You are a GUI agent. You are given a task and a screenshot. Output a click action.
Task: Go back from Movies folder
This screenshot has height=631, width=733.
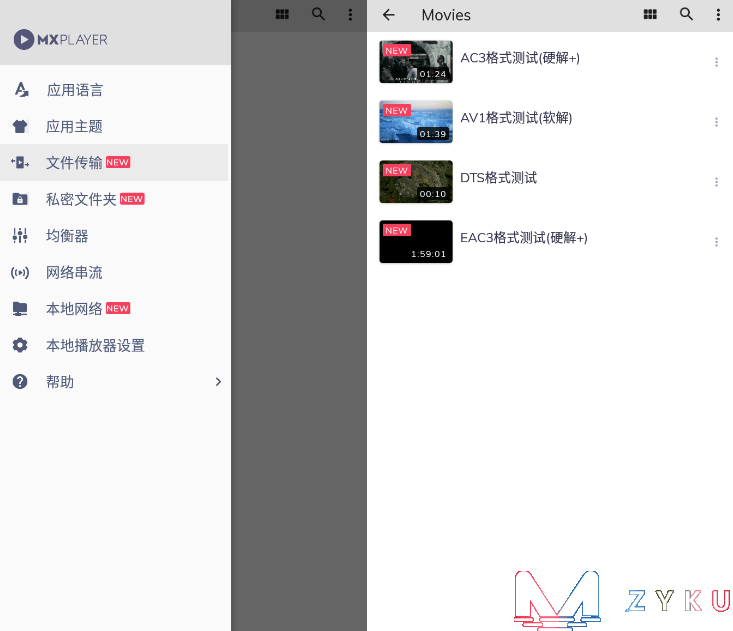tap(389, 15)
